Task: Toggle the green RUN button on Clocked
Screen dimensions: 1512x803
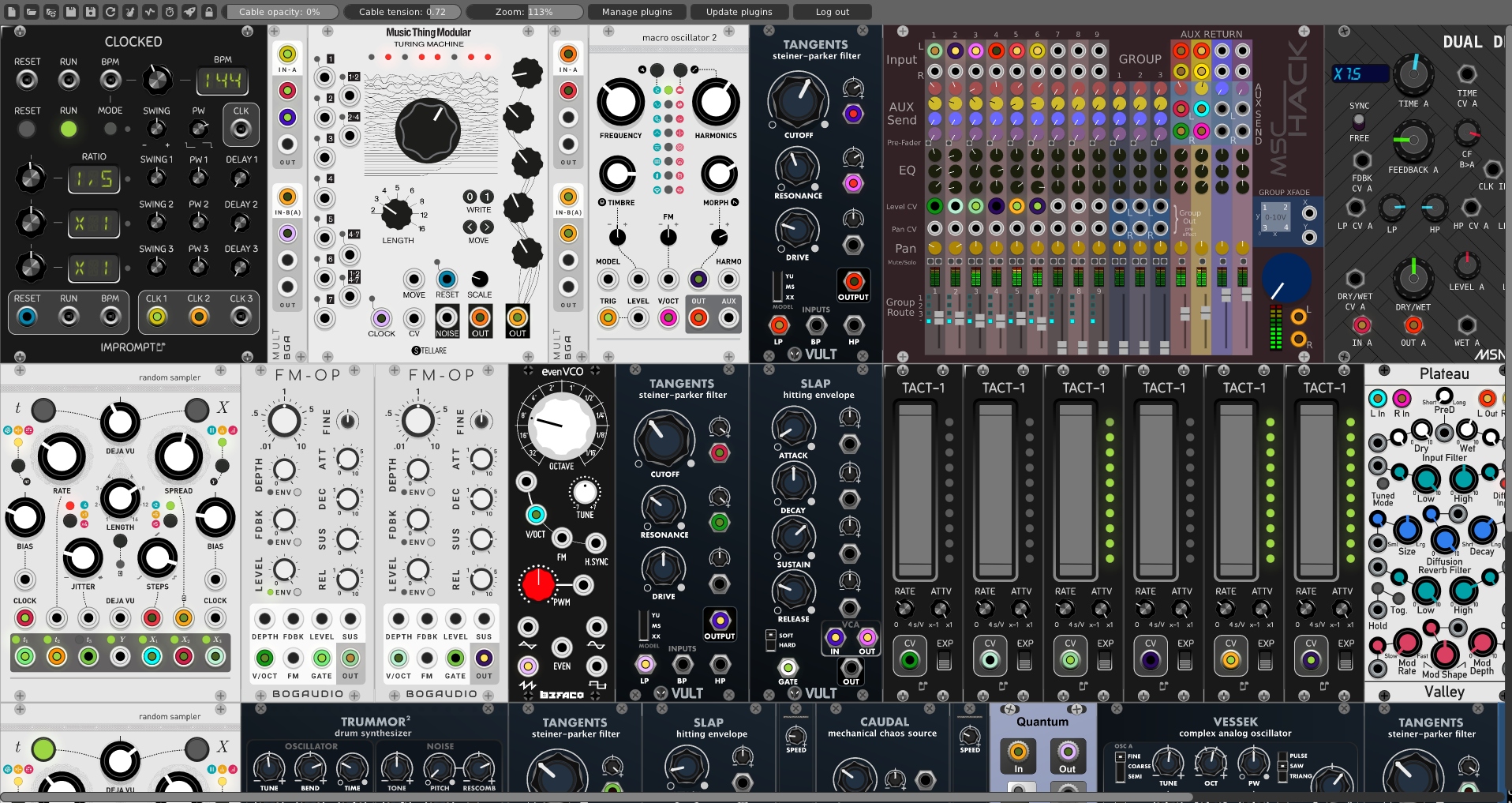Action: tap(69, 129)
